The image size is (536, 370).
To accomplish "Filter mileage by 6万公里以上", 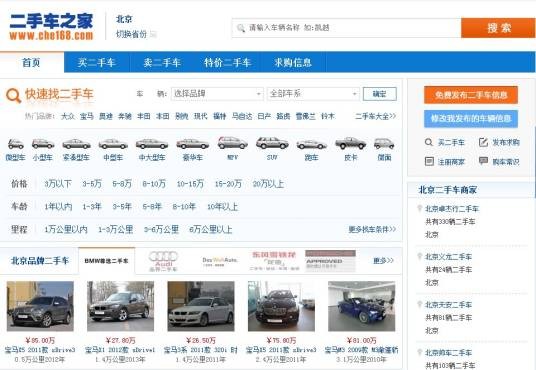I will [x=211, y=229].
